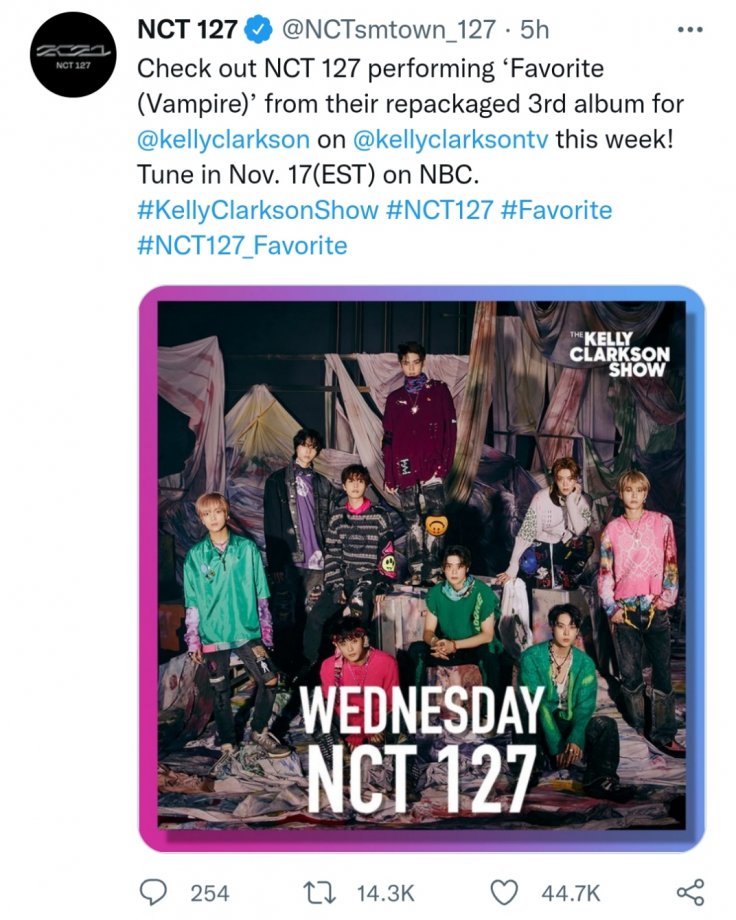Open the #NCT127_Favorite hashtag

[x=241, y=245]
